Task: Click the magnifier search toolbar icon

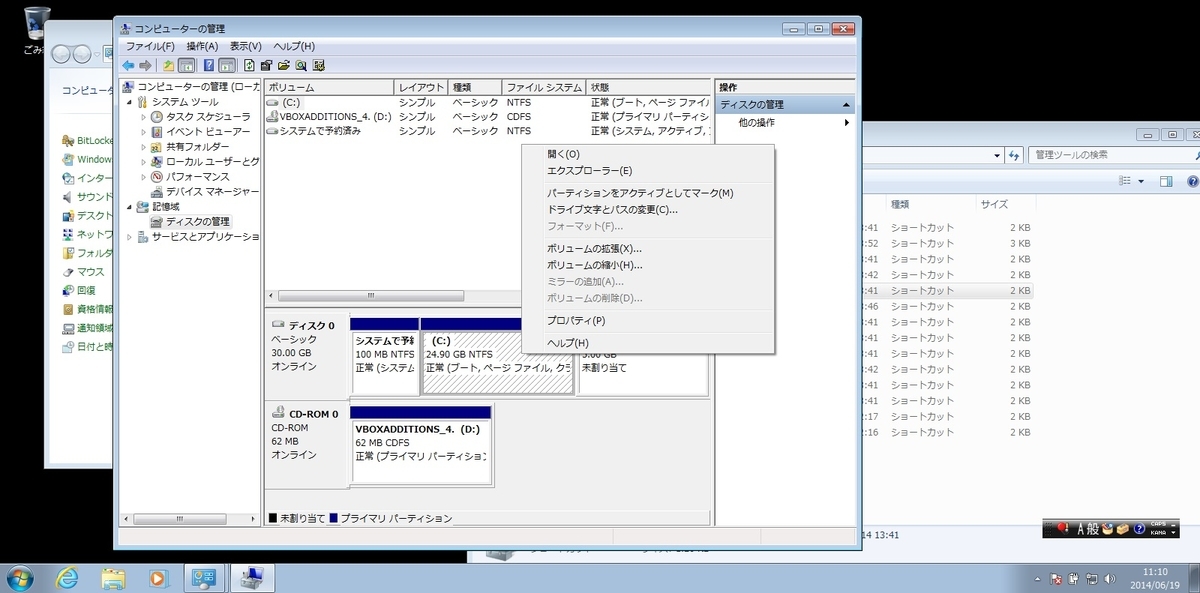Action: [x=301, y=65]
